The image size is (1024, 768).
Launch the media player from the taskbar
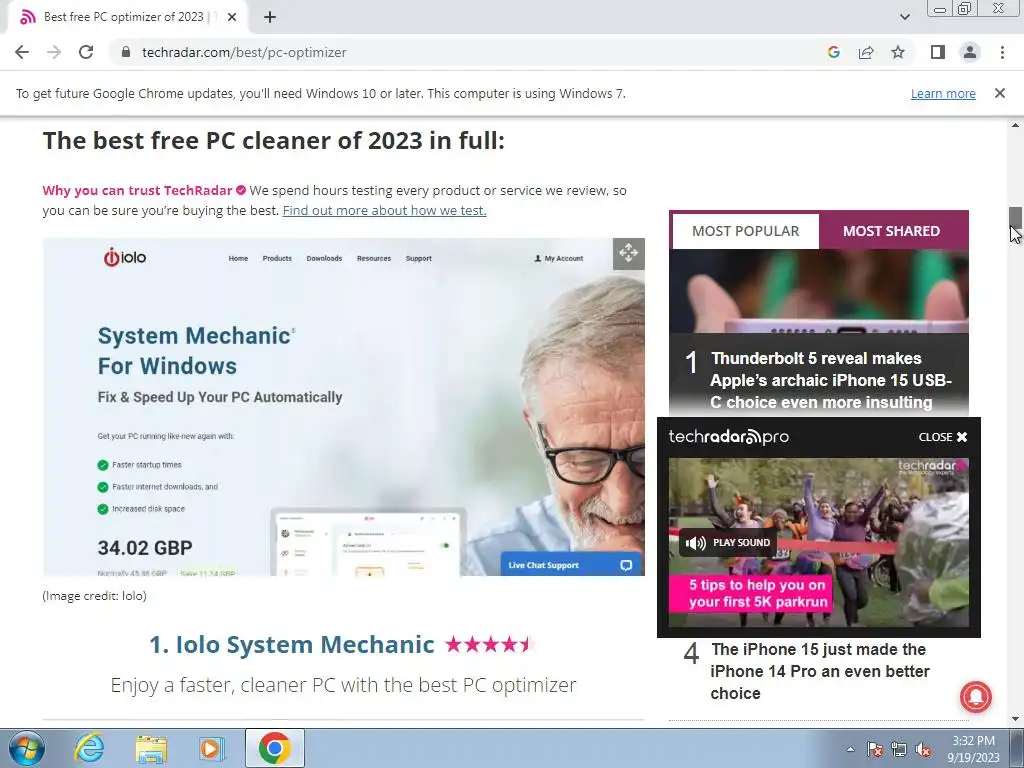[x=211, y=748]
